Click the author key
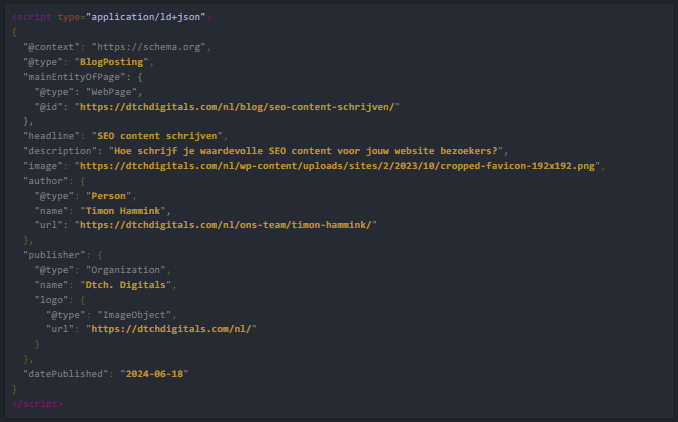 tap(46, 181)
